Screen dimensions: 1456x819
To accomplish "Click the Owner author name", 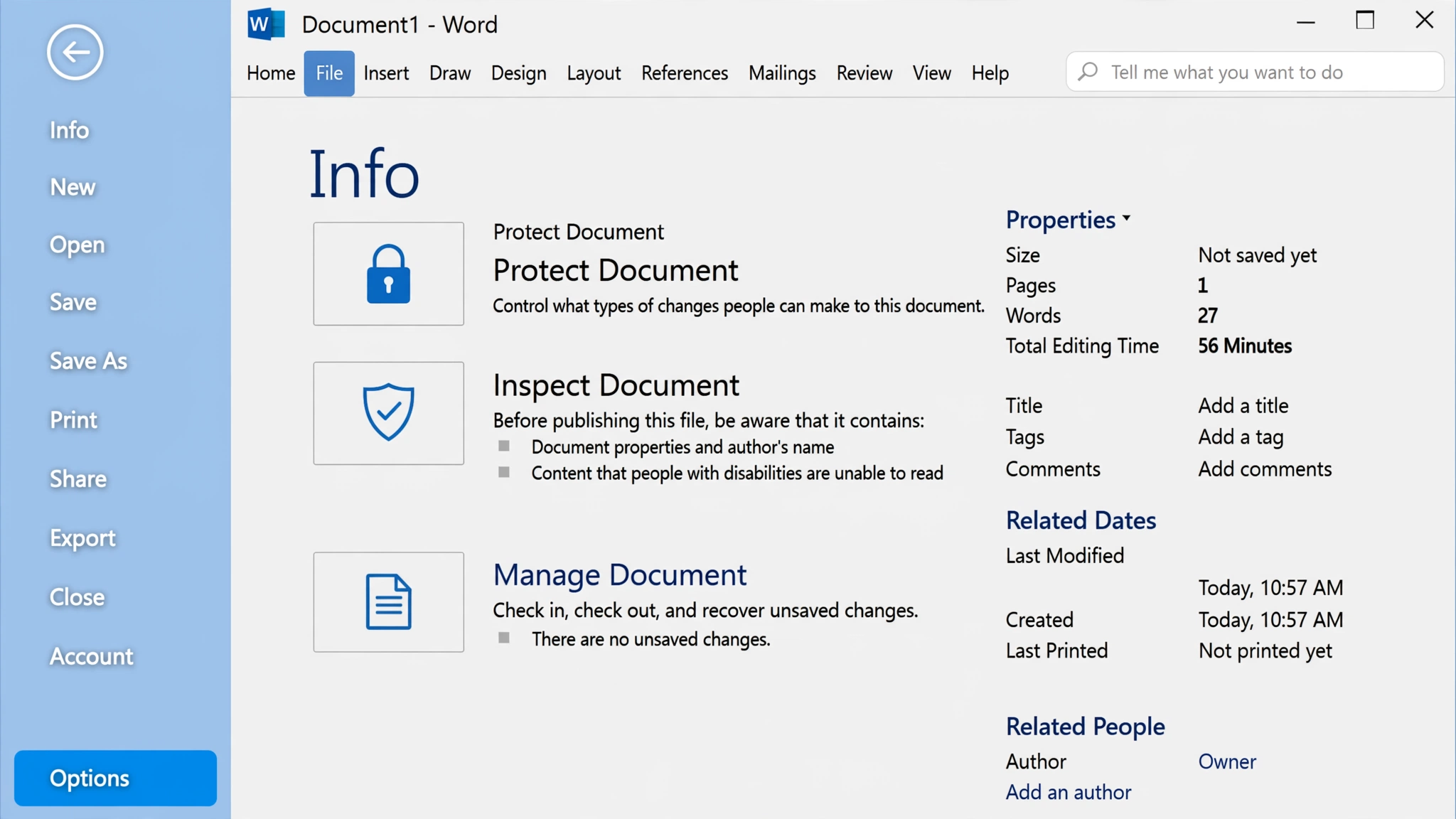I will [x=1227, y=762].
